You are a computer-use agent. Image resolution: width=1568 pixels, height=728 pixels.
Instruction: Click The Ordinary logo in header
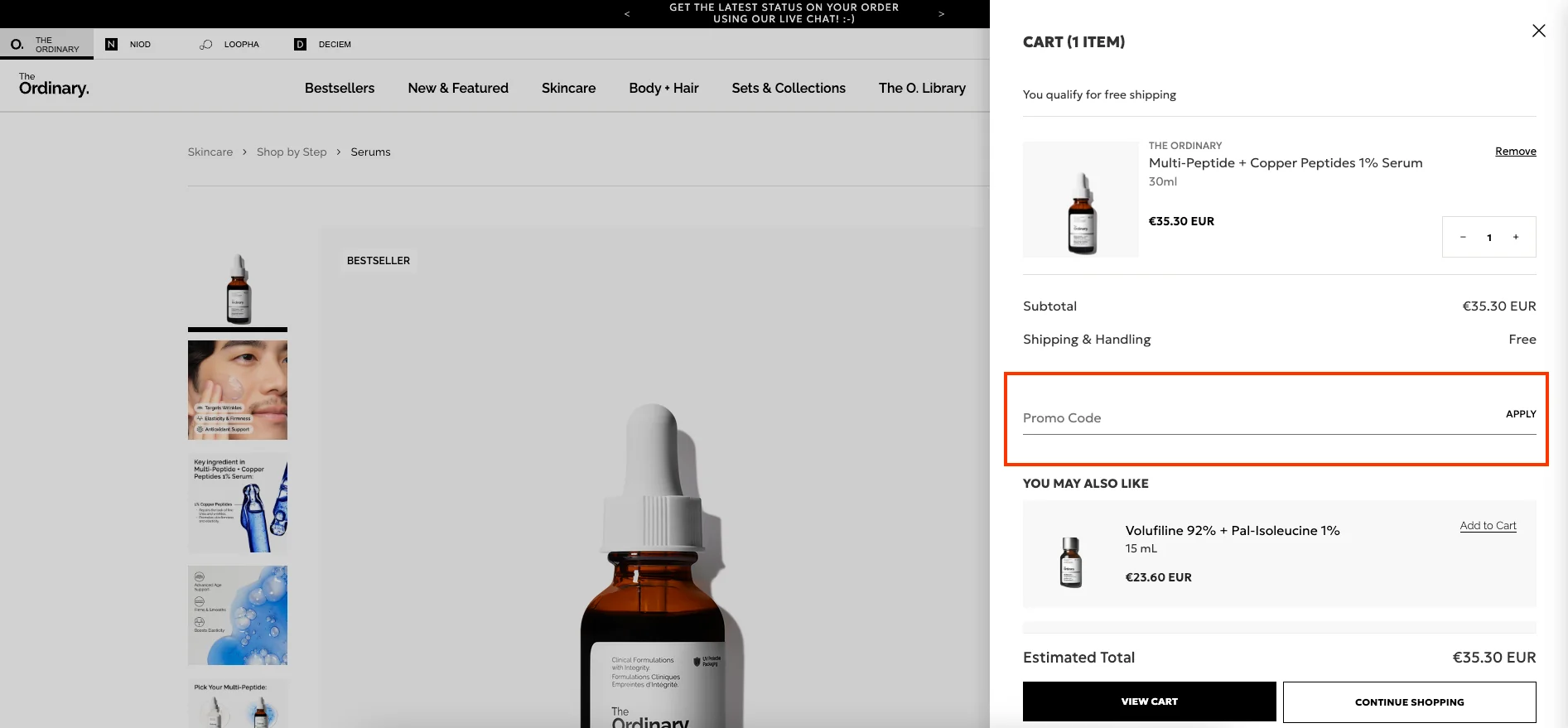pos(54,84)
